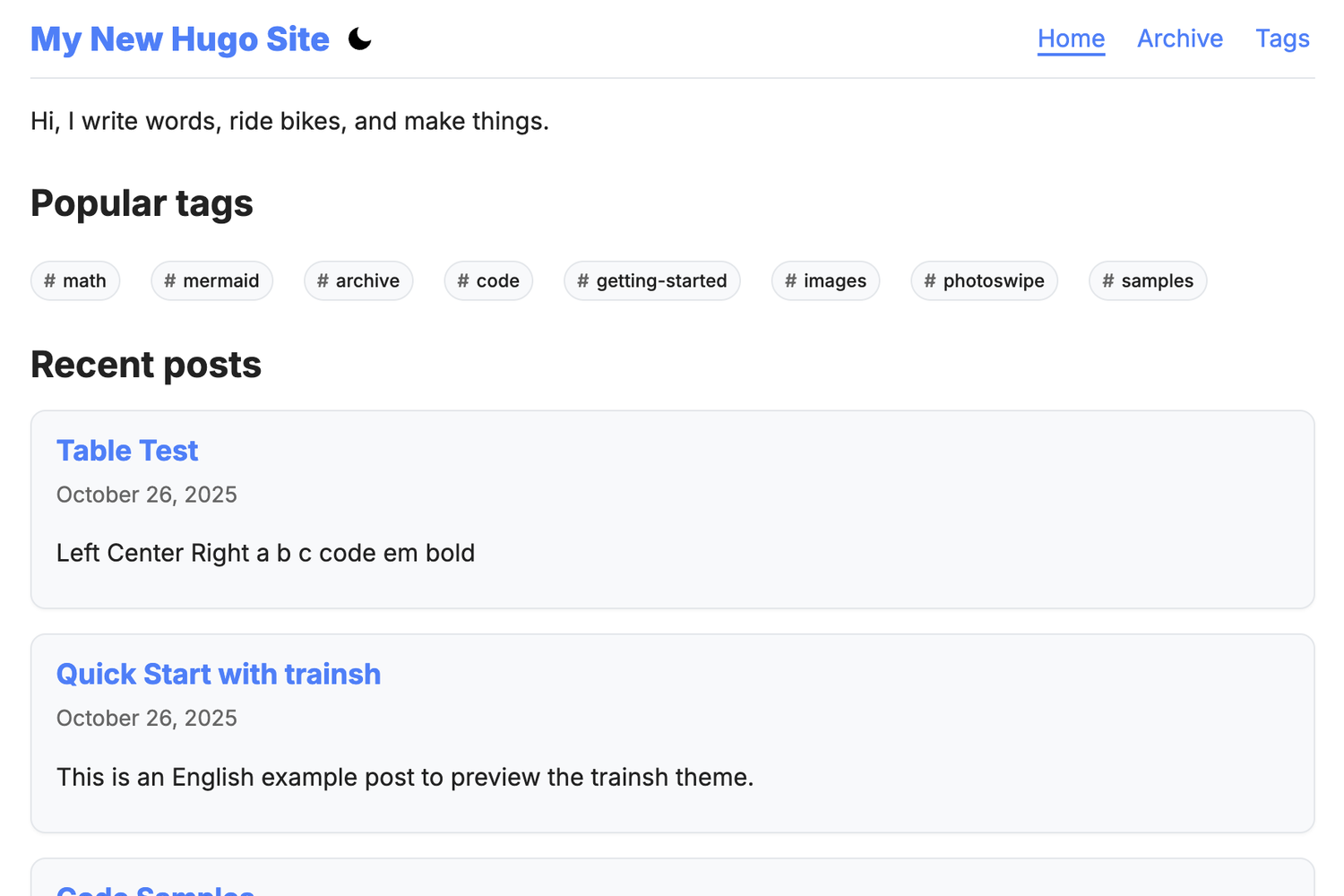Screen dimensions: 1344x896
Task: Choose the code tag chip
Action: (488, 281)
